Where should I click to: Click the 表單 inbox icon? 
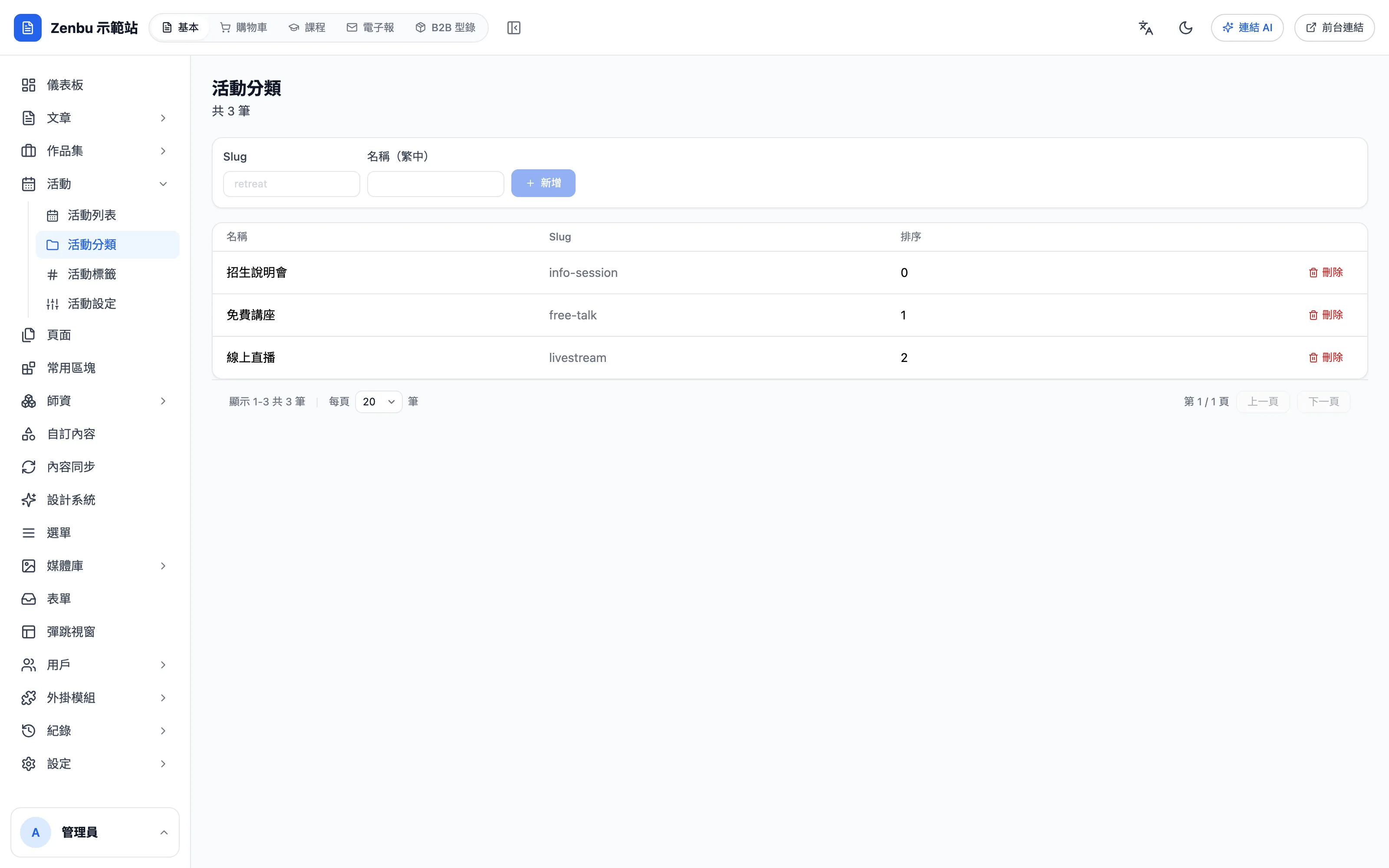pyautogui.click(x=29, y=599)
